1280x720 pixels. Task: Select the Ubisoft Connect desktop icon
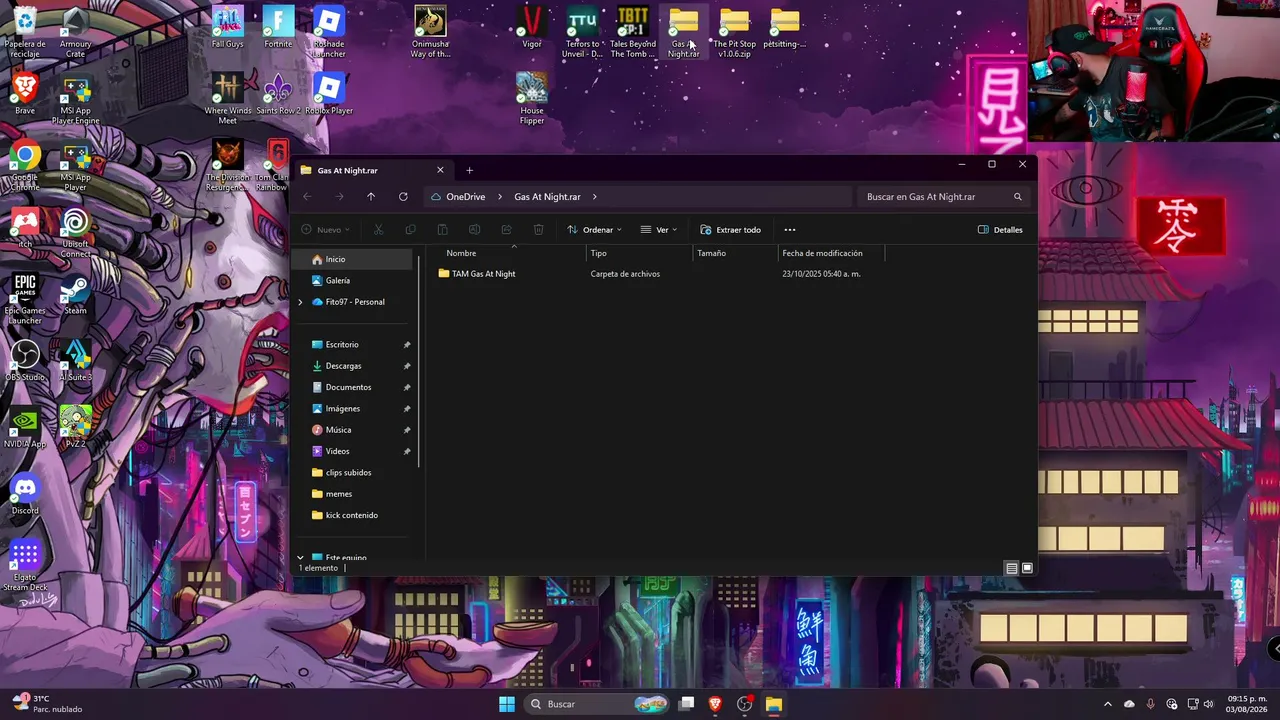click(x=75, y=233)
